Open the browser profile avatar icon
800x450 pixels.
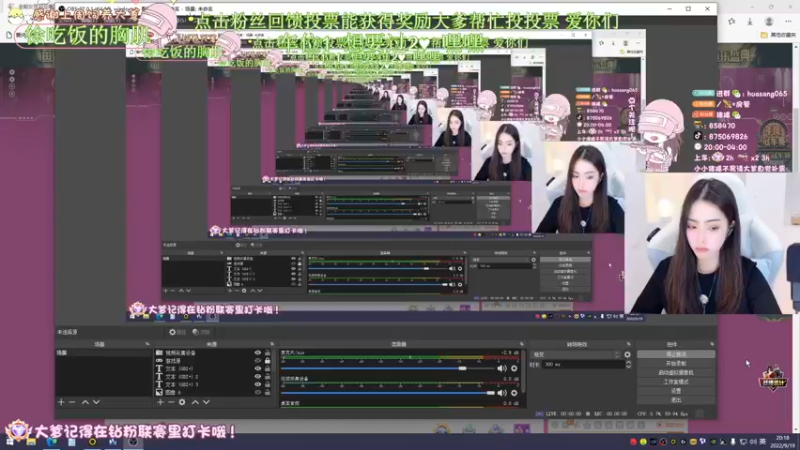[x=769, y=21]
